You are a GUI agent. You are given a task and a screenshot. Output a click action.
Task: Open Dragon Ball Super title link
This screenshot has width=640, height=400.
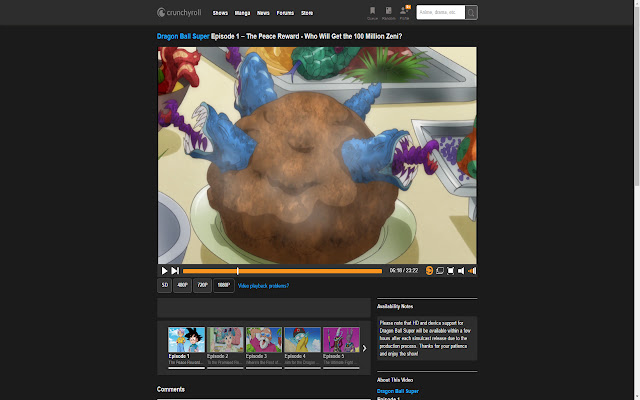coord(183,36)
